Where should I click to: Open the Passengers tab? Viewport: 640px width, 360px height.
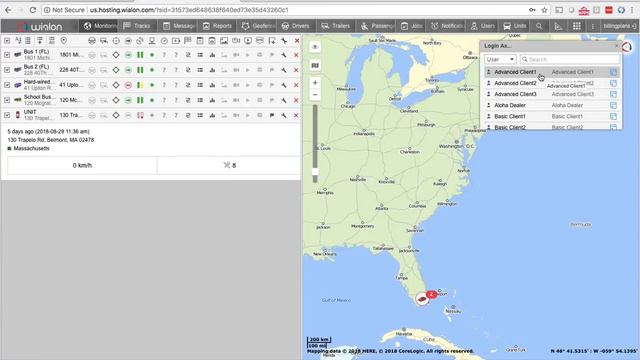376,26
